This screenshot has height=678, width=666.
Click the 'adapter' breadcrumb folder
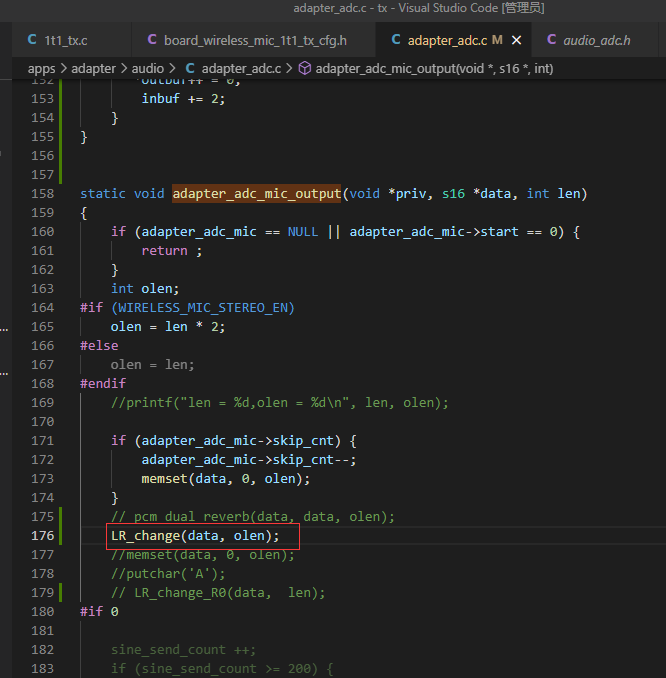93,69
